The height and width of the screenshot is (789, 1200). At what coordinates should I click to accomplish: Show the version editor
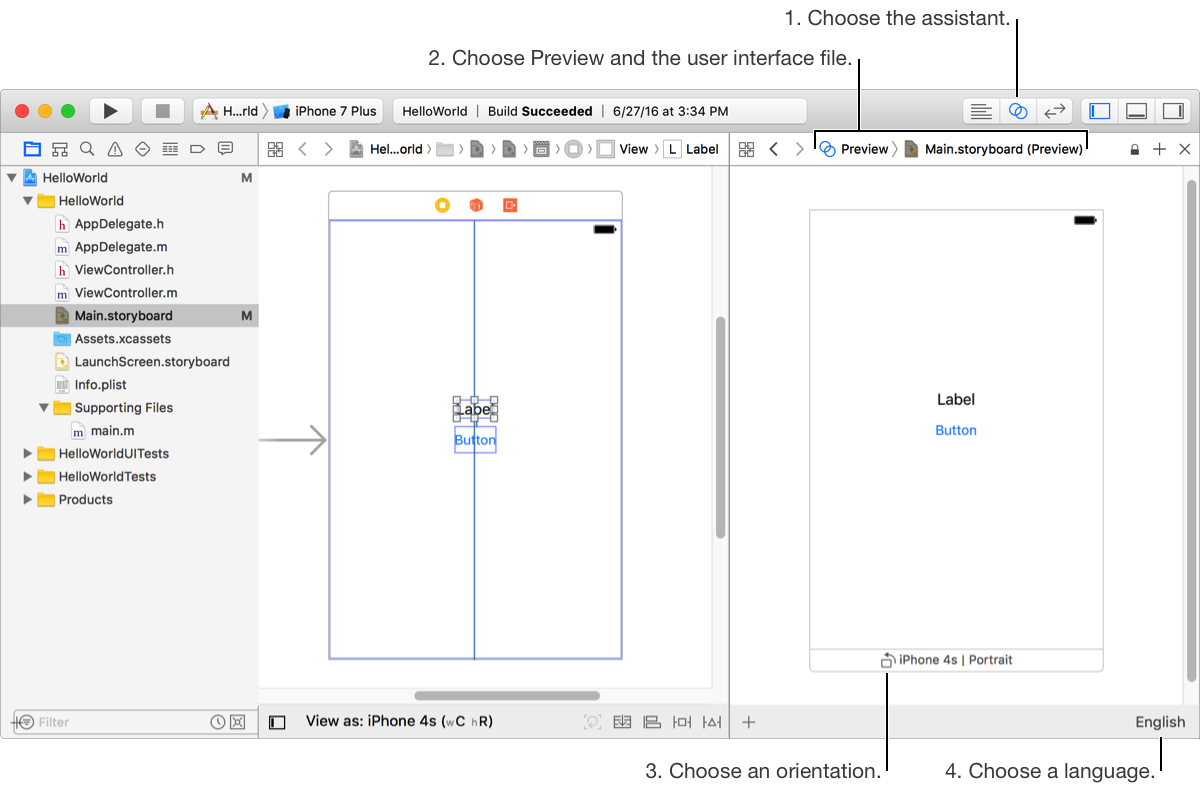point(1054,111)
